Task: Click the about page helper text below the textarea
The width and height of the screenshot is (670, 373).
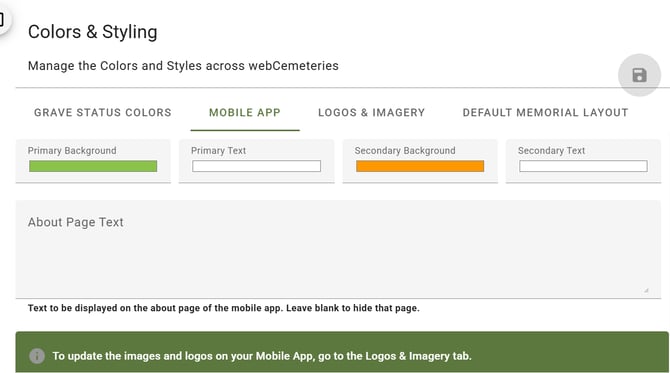Action: [223, 308]
